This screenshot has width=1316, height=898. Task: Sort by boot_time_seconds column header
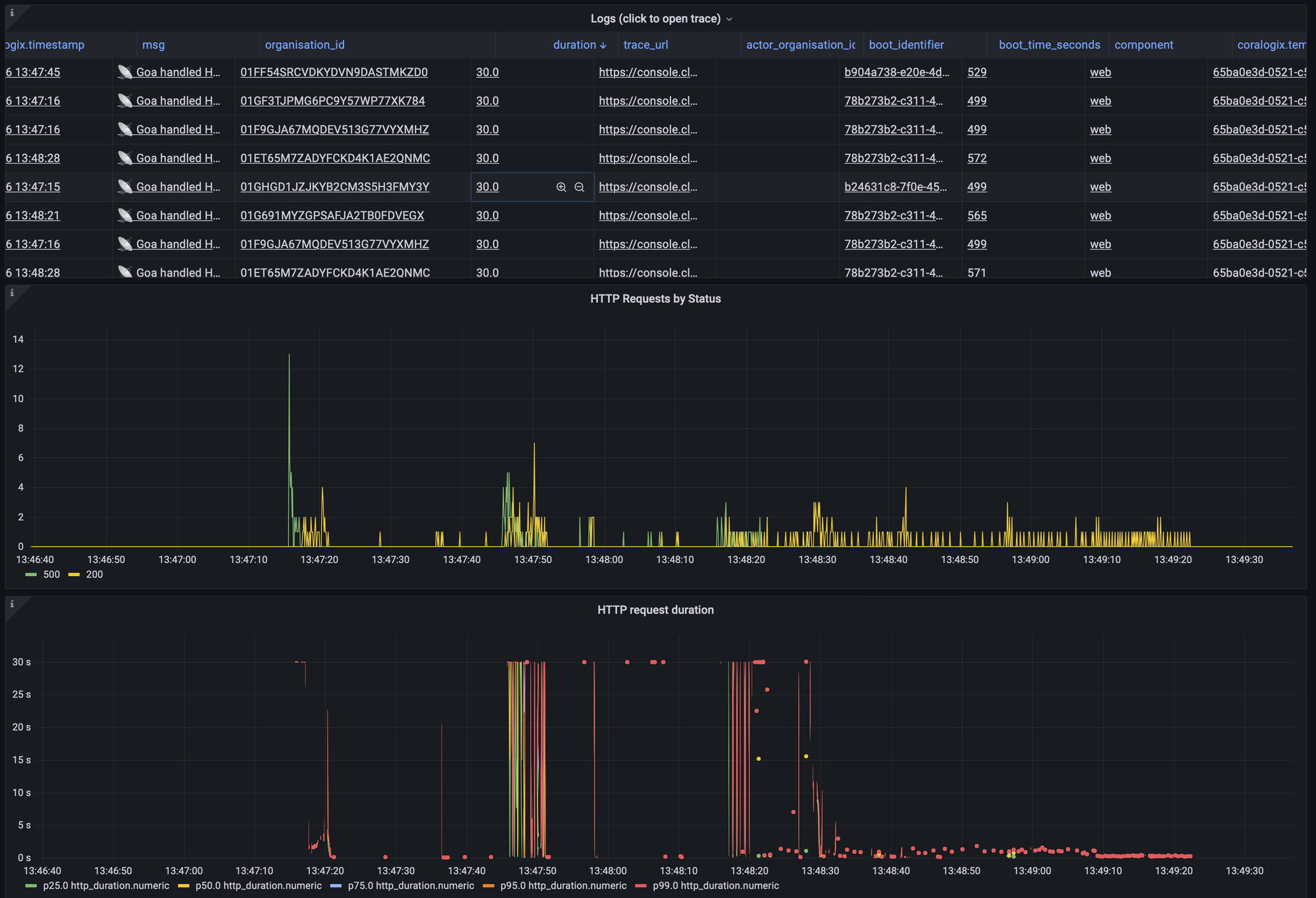tap(1049, 45)
